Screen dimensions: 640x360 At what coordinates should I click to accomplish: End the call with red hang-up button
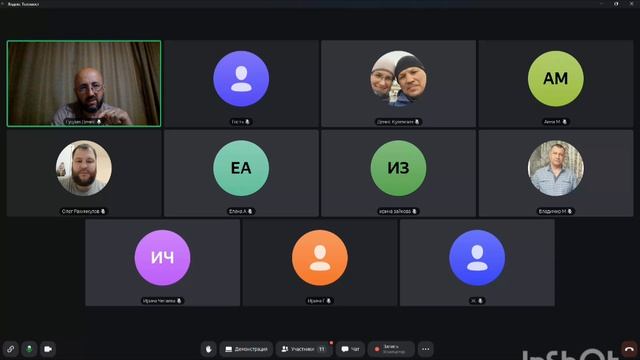[x=630, y=349]
